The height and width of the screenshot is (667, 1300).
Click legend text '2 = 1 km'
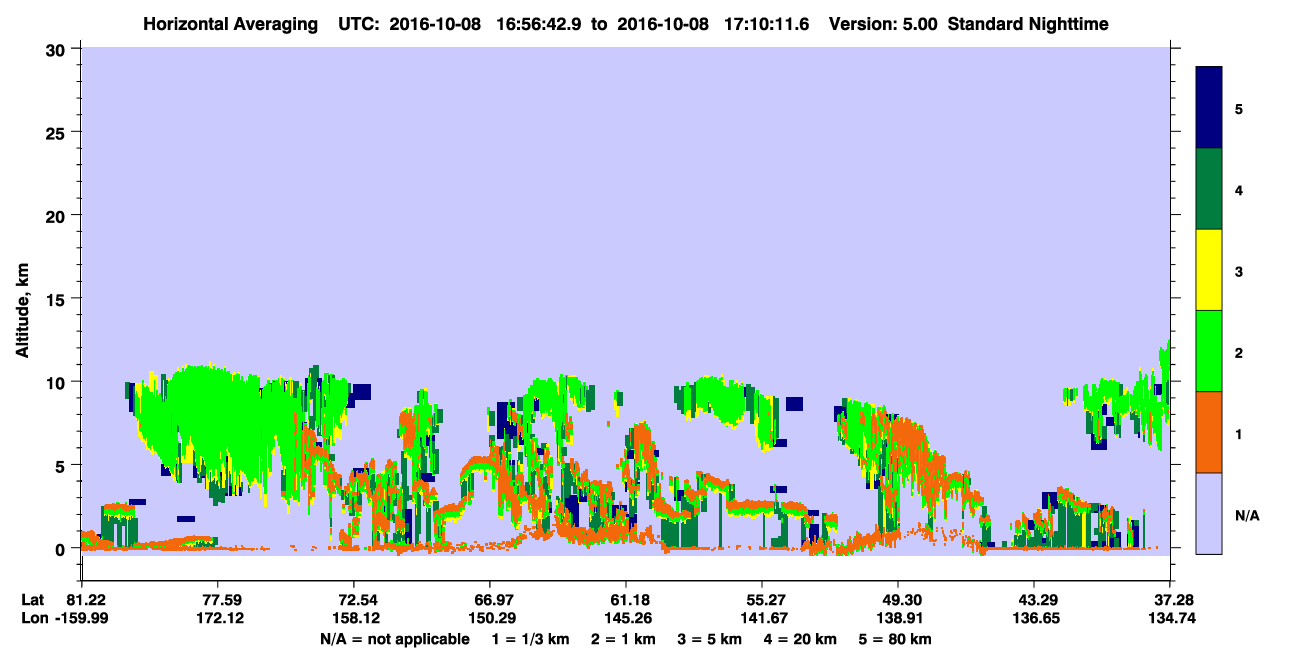tap(622, 638)
